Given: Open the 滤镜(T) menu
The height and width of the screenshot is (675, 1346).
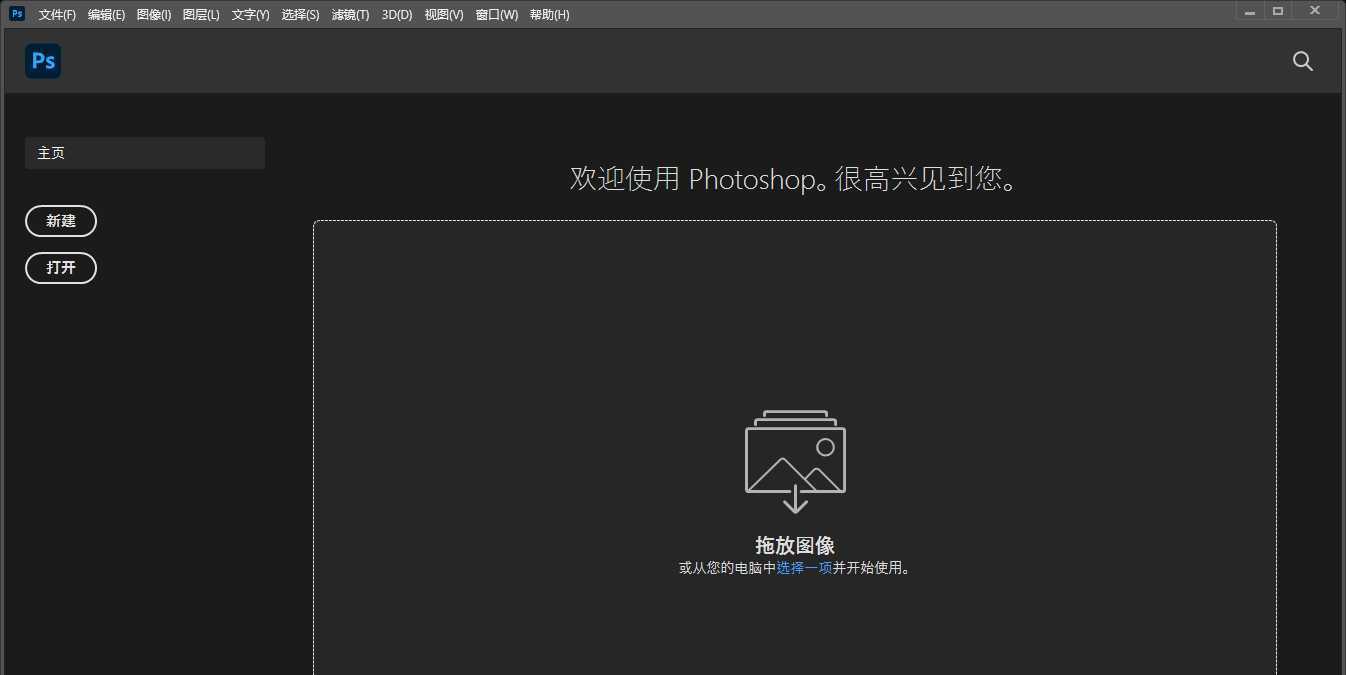Looking at the screenshot, I should pyautogui.click(x=349, y=14).
